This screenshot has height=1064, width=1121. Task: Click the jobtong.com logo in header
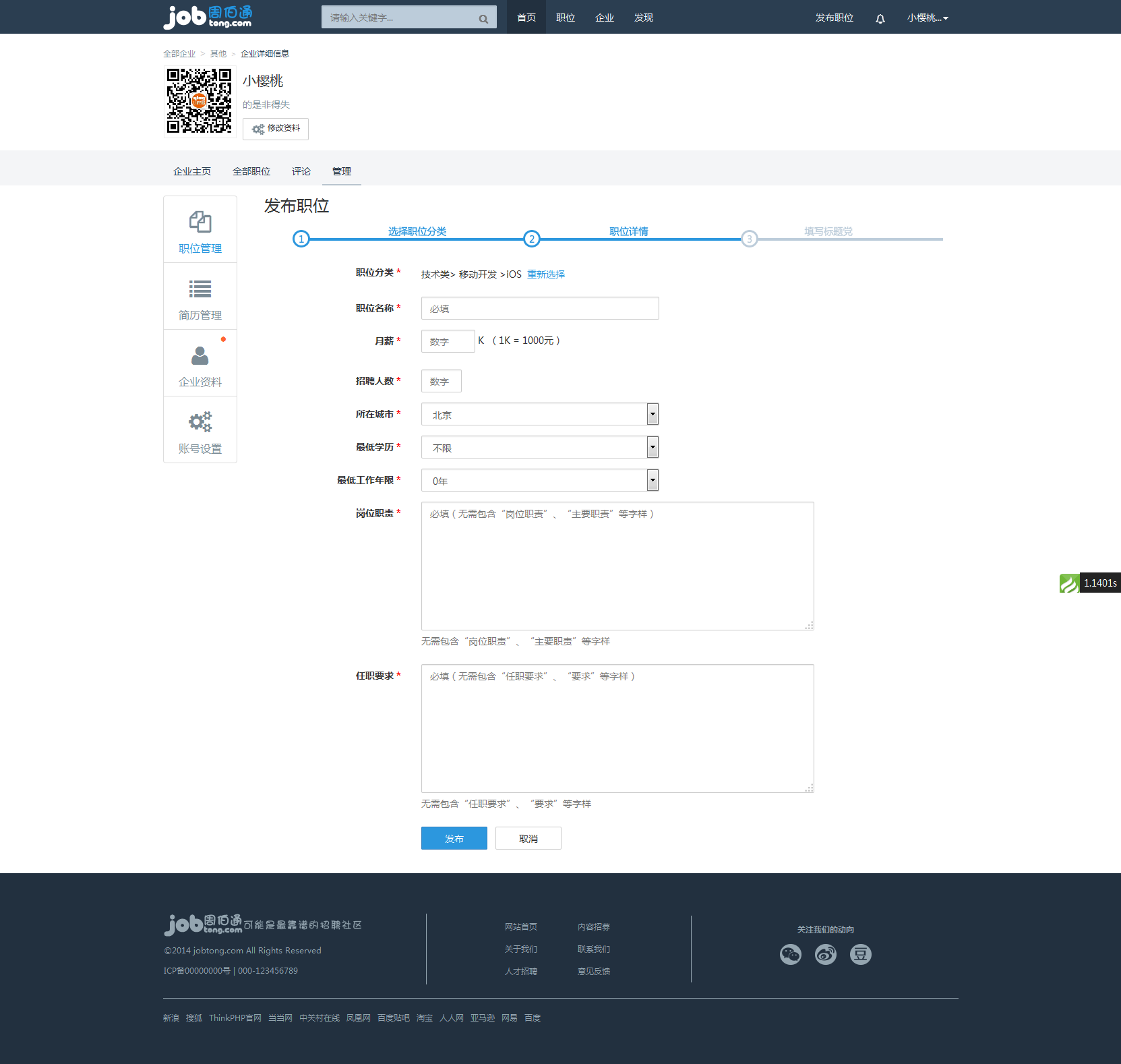(x=208, y=17)
